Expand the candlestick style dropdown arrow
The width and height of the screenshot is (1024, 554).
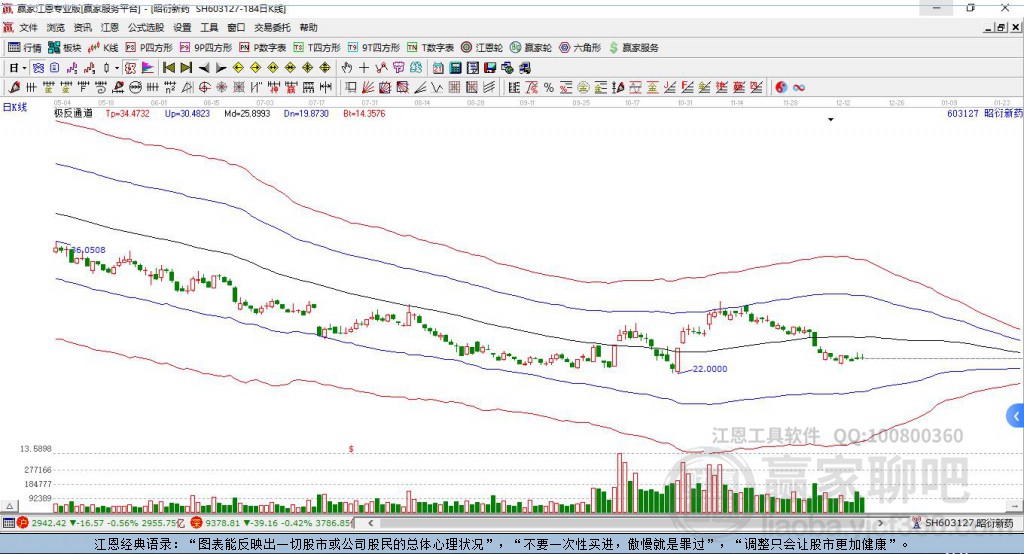117,68
